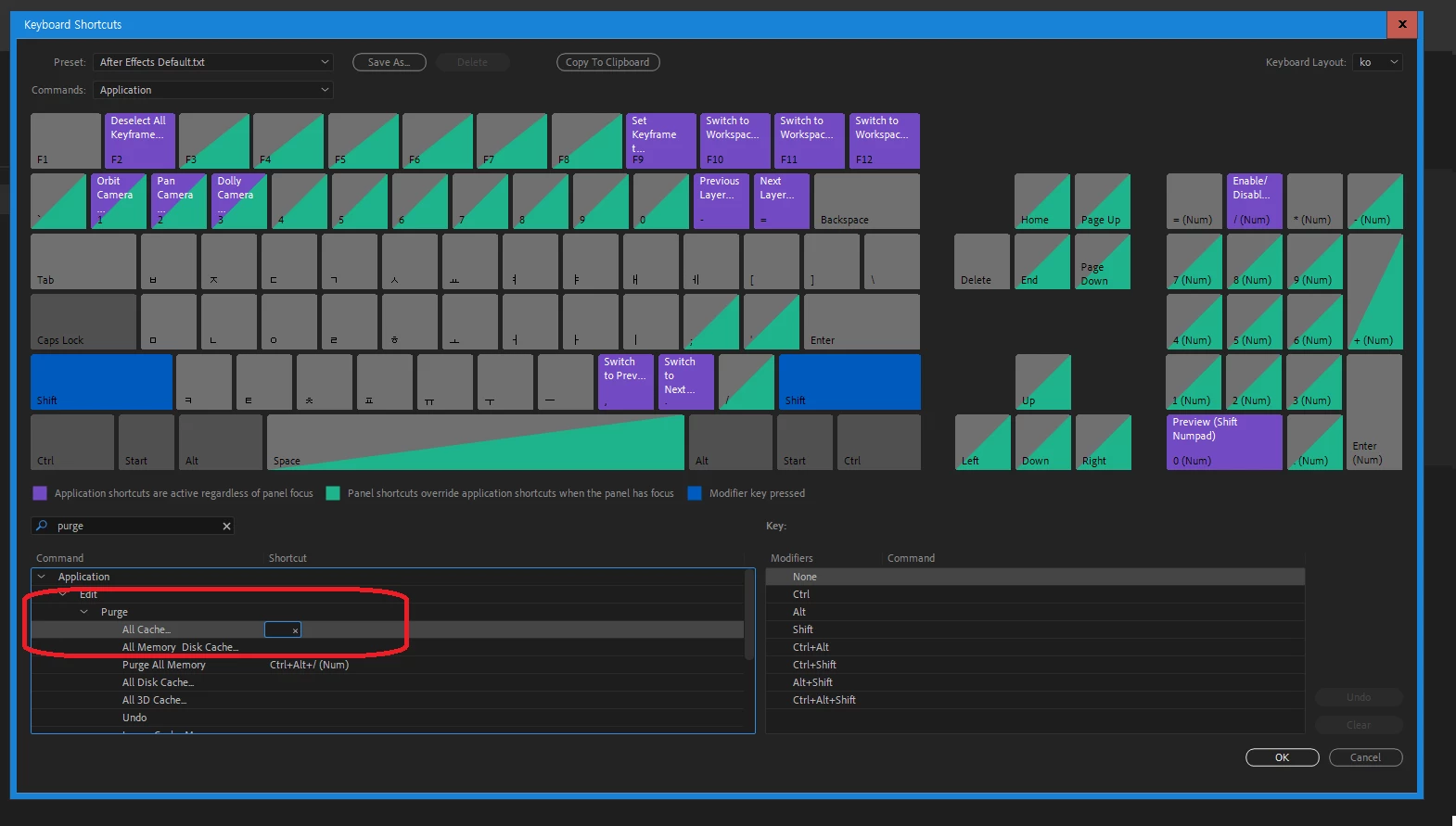1456x826 pixels.
Task: Click the Enter key on main keyboard
Action: tap(862, 322)
